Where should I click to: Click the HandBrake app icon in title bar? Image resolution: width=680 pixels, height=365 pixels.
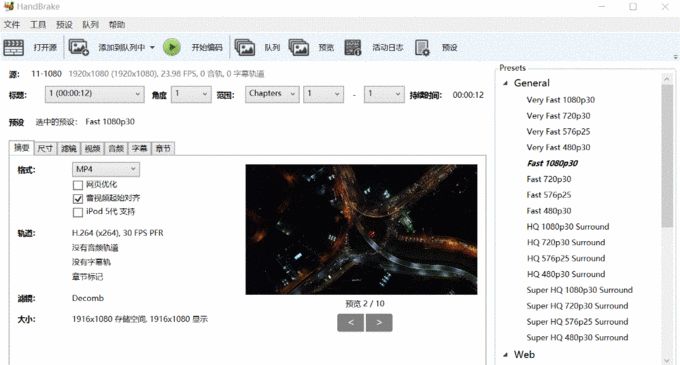click(x=9, y=6)
